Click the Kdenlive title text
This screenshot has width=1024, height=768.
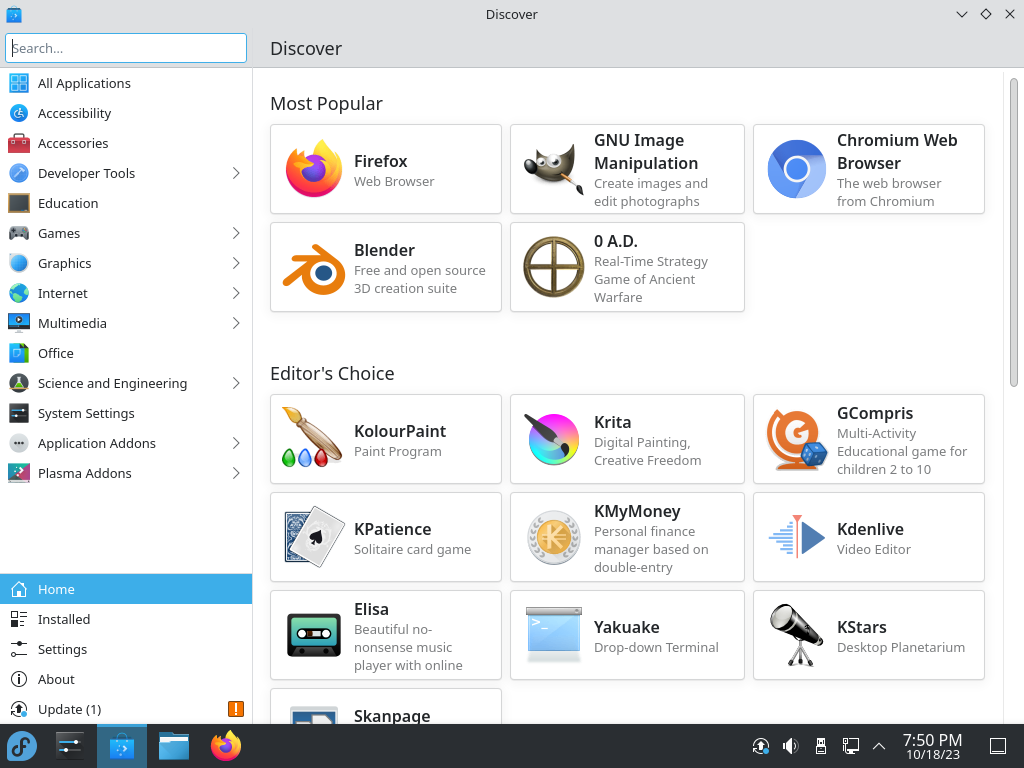[870, 529]
